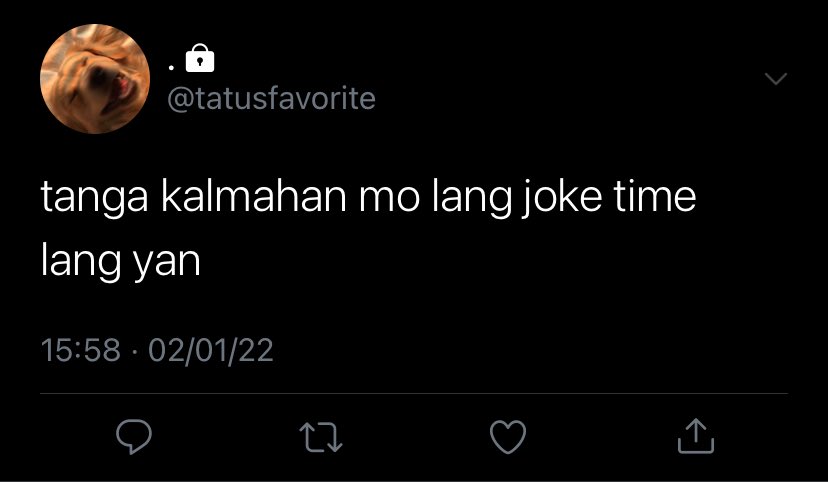
Task: Expand tweet options with the chevron arrow
Action: [x=776, y=79]
